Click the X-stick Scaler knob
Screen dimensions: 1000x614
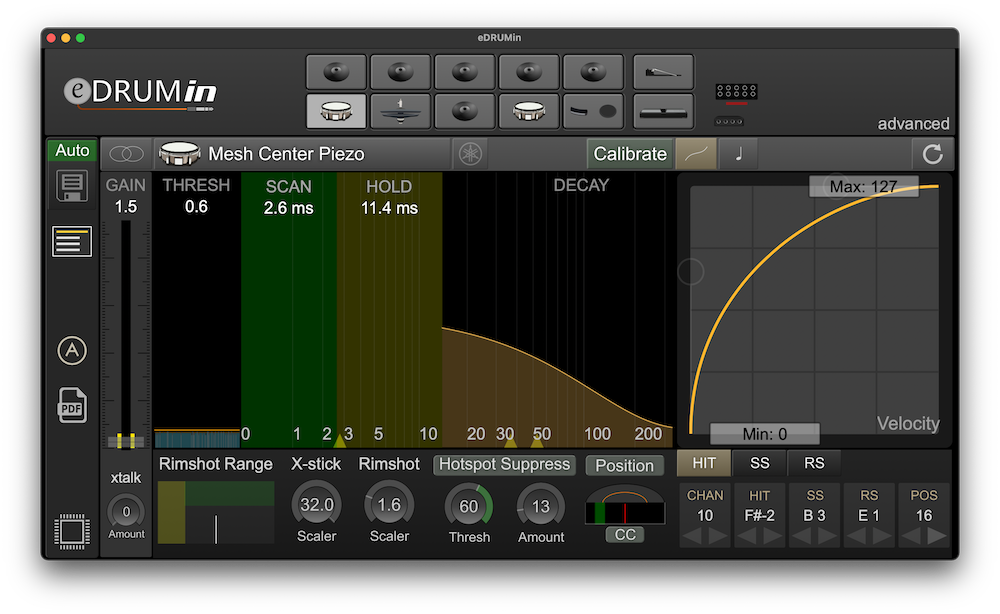pyautogui.click(x=316, y=505)
